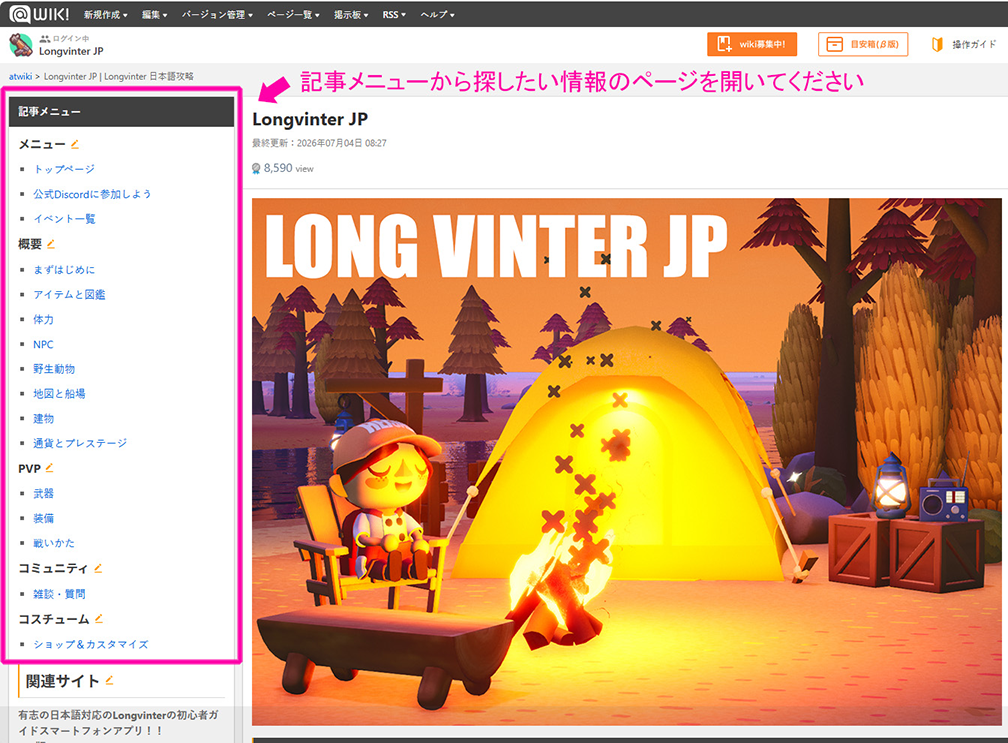Click the @WIKI logo
This screenshot has height=743, width=1008.
(x=40, y=13)
